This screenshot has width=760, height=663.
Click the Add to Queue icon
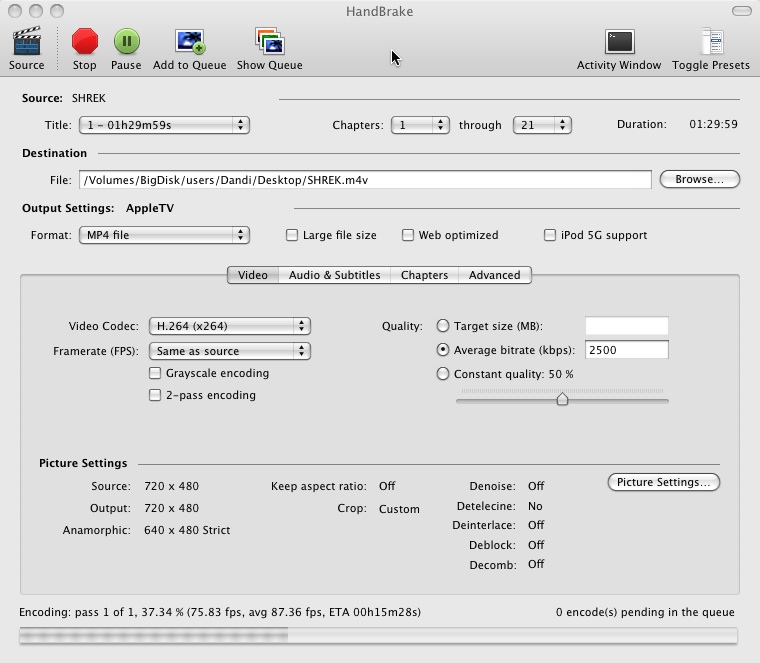pos(190,41)
